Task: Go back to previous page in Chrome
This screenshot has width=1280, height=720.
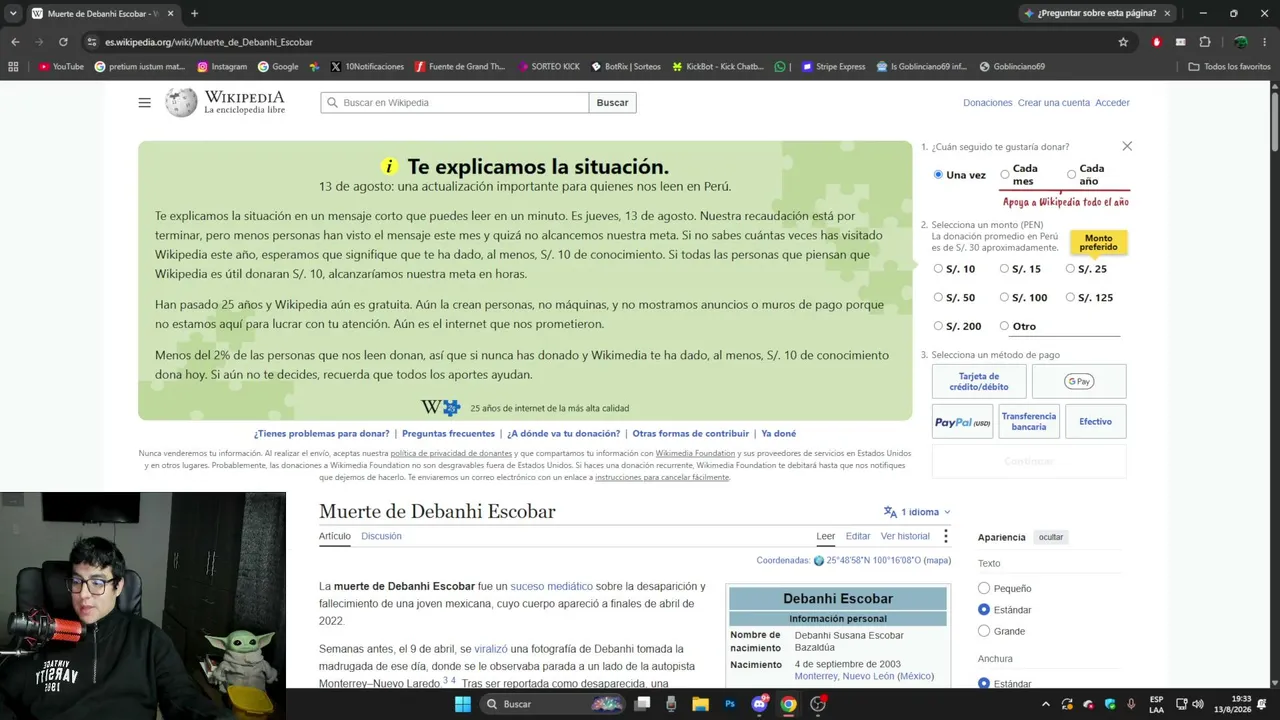Action: click(x=15, y=42)
